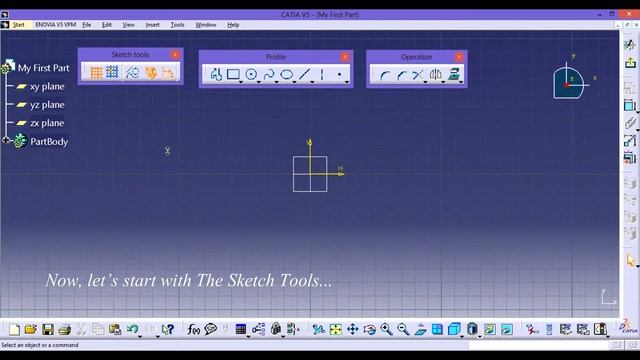Click the Save icon

(48, 329)
